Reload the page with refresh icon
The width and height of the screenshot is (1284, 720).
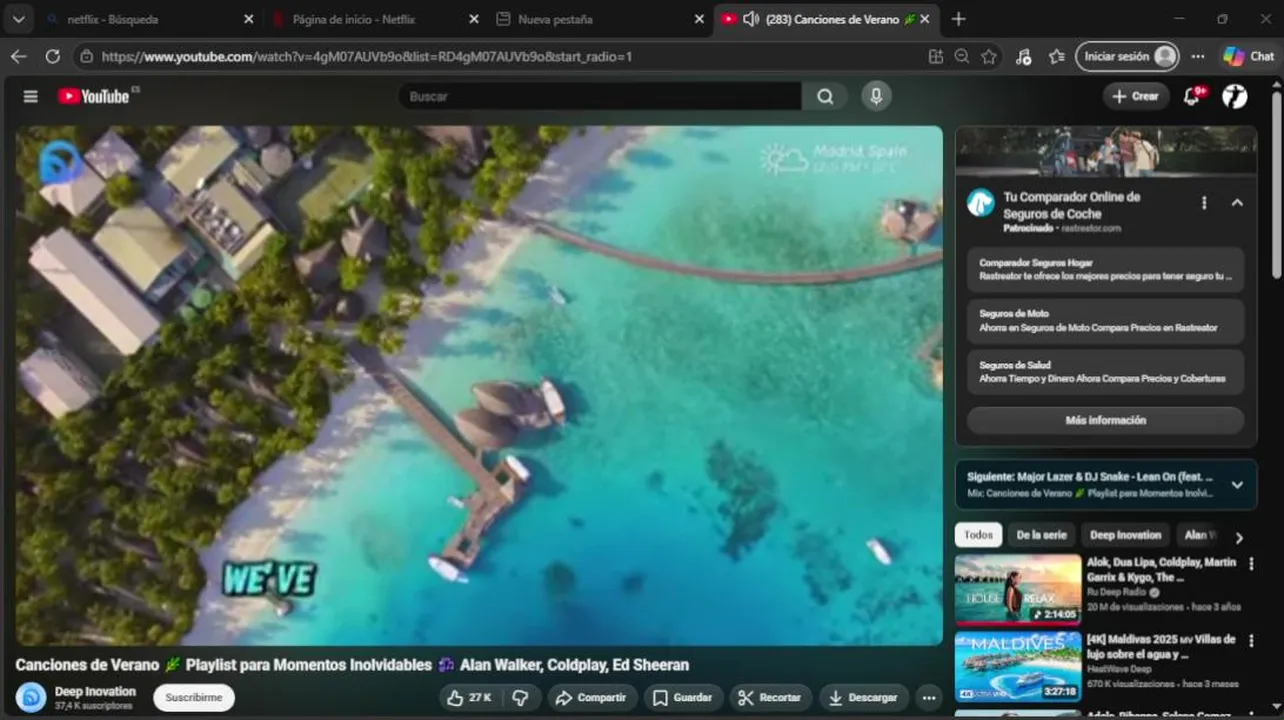click(x=53, y=57)
